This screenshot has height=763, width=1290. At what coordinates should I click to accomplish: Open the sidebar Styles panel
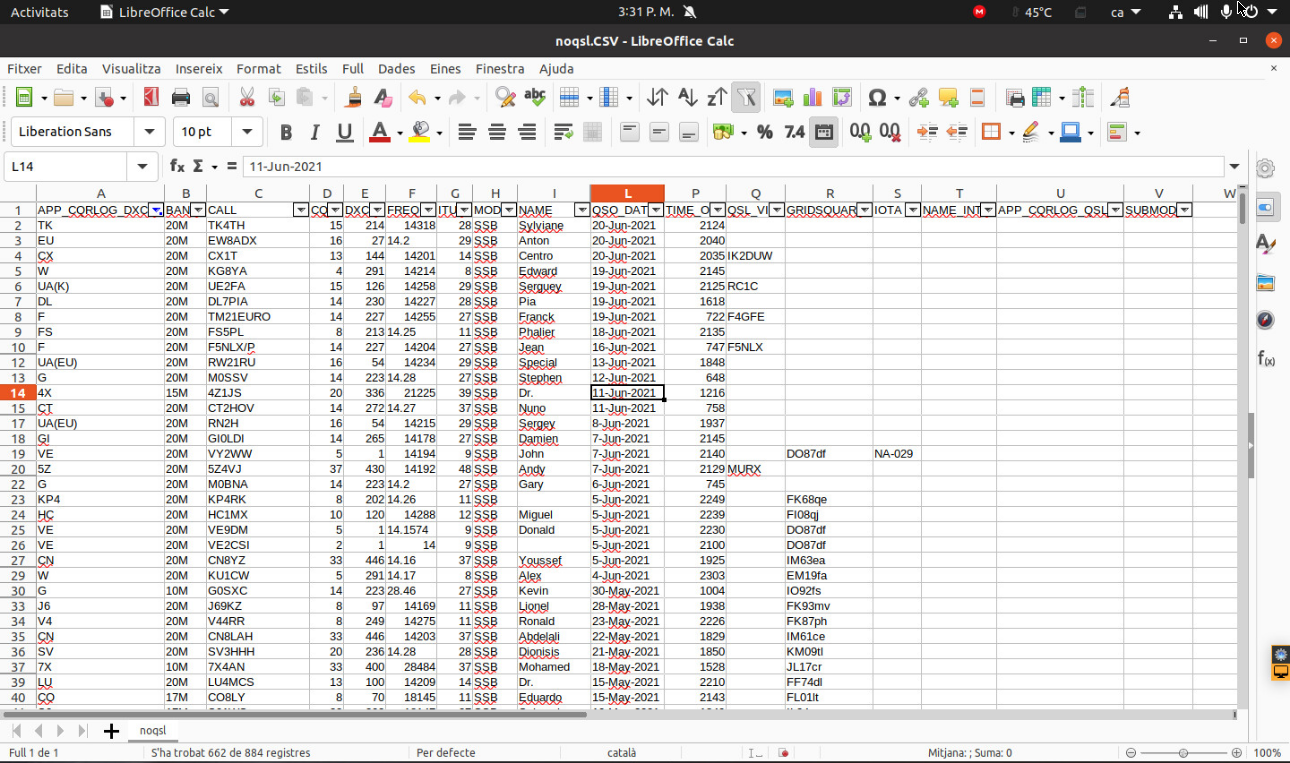pos(1265,244)
